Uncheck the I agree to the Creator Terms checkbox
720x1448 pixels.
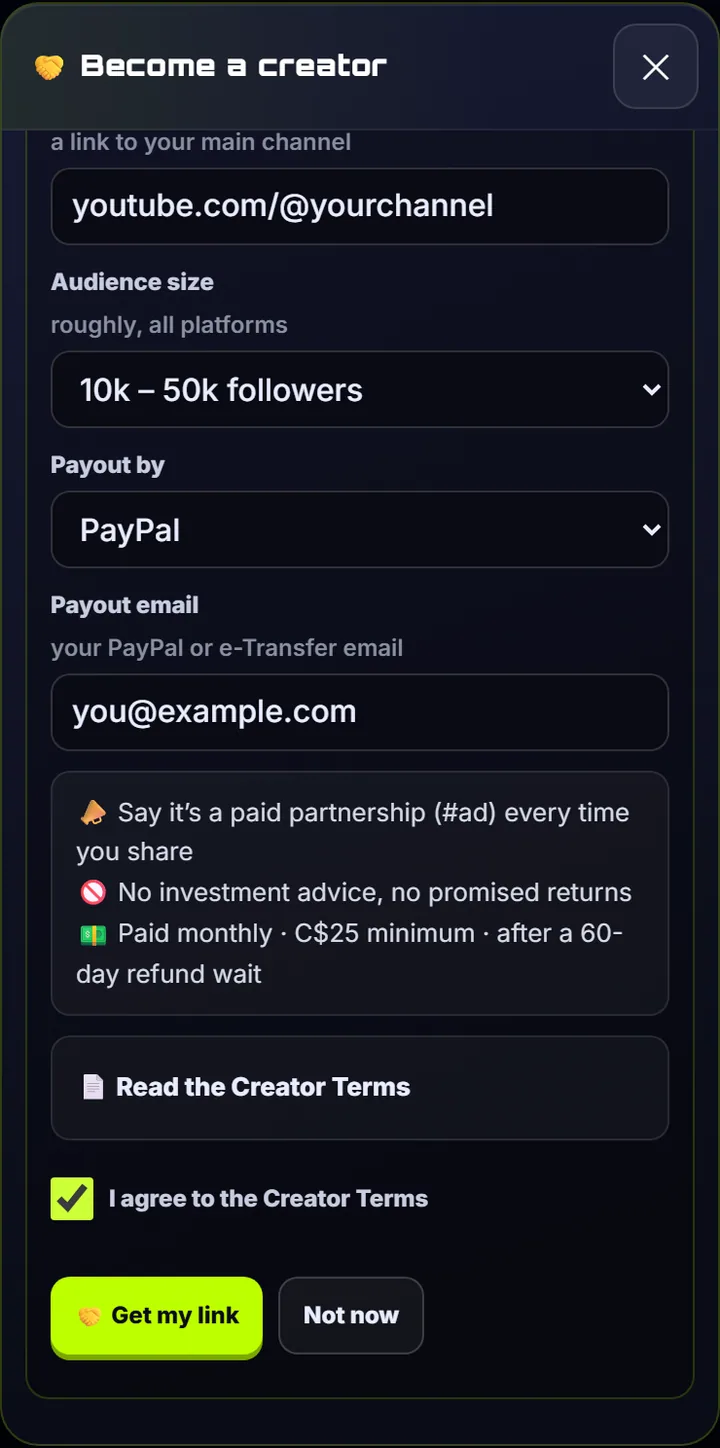[72, 1199]
